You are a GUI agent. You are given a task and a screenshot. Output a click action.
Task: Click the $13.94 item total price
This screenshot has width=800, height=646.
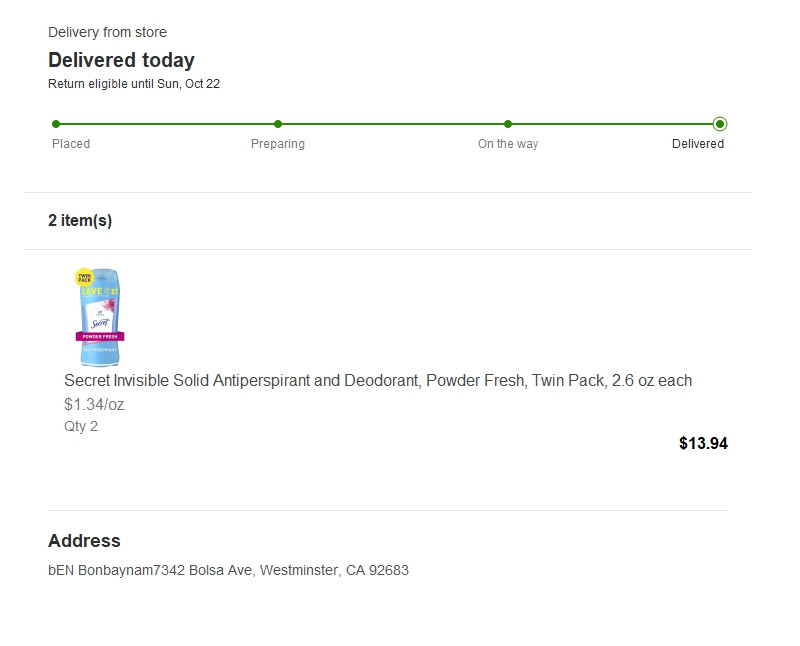703,444
